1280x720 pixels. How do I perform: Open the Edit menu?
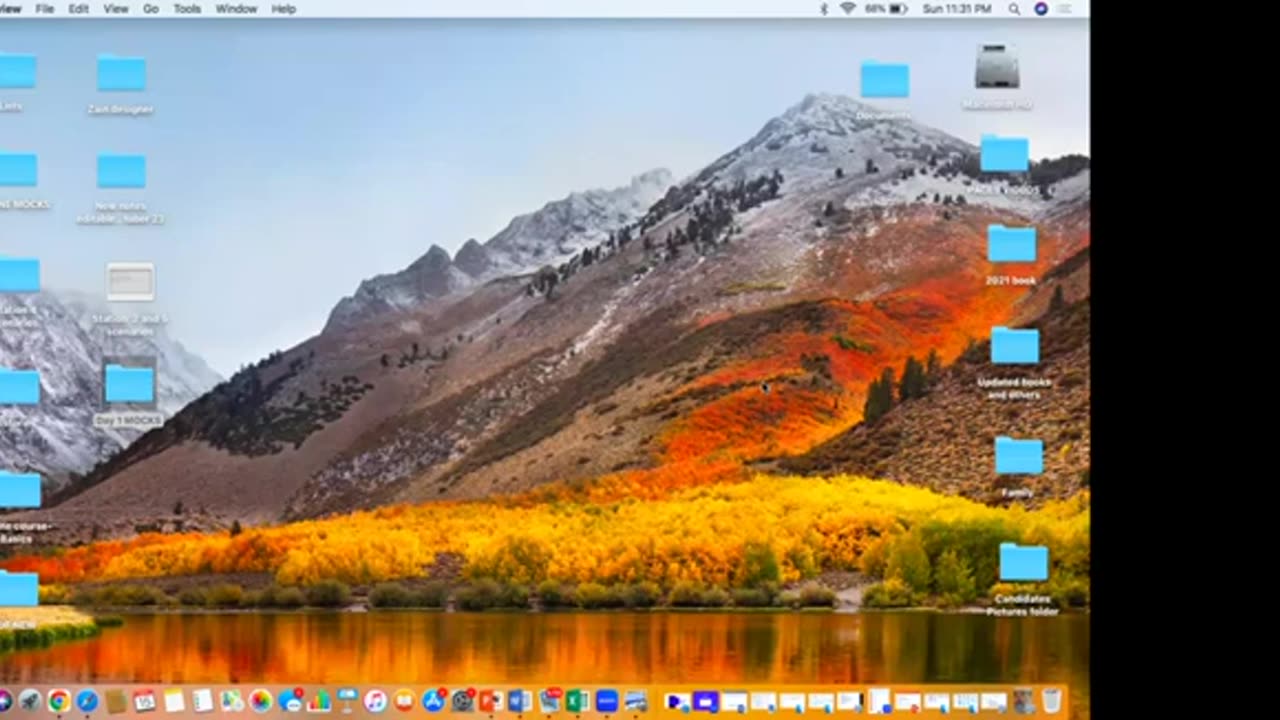[78, 8]
